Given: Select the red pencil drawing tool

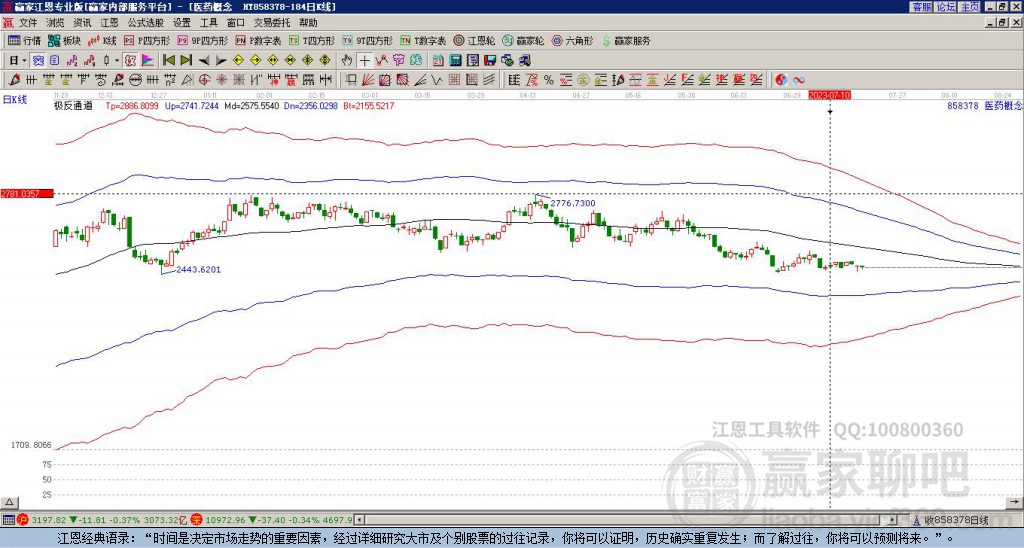Looking at the screenshot, I should (13, 80).
